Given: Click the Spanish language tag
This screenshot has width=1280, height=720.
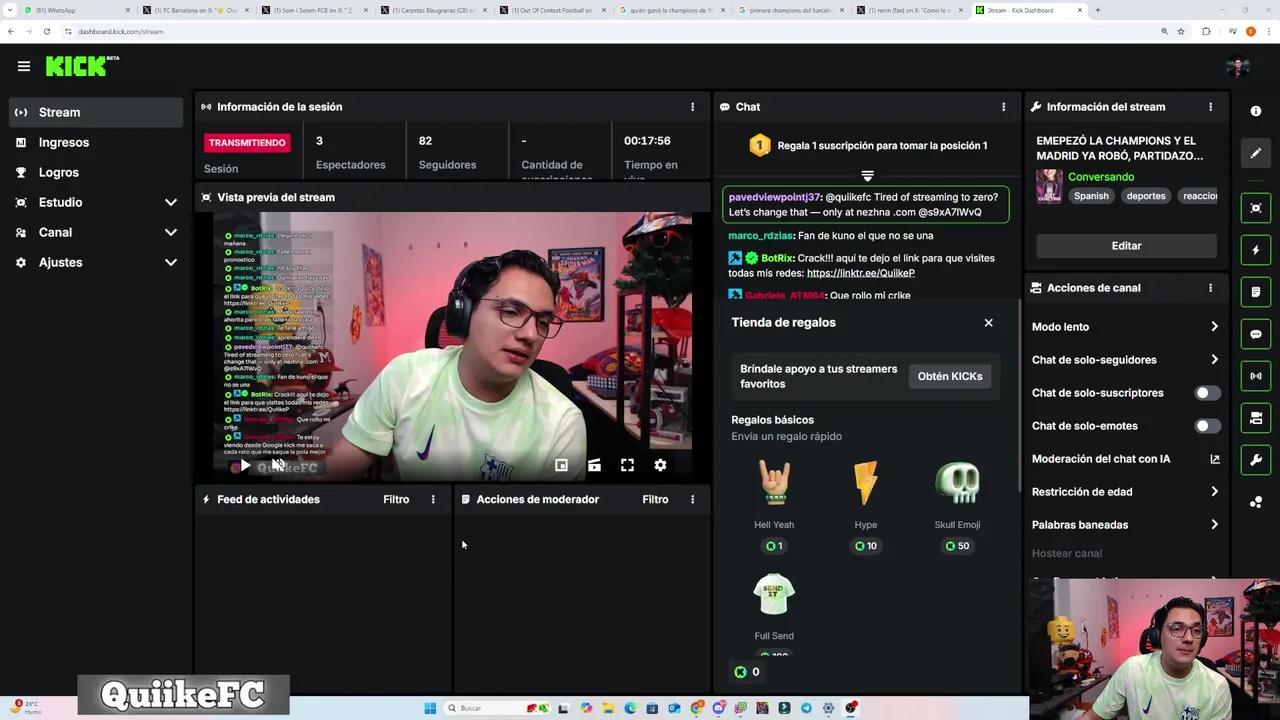Looking at the screenshot, I should pos(1091,196).
